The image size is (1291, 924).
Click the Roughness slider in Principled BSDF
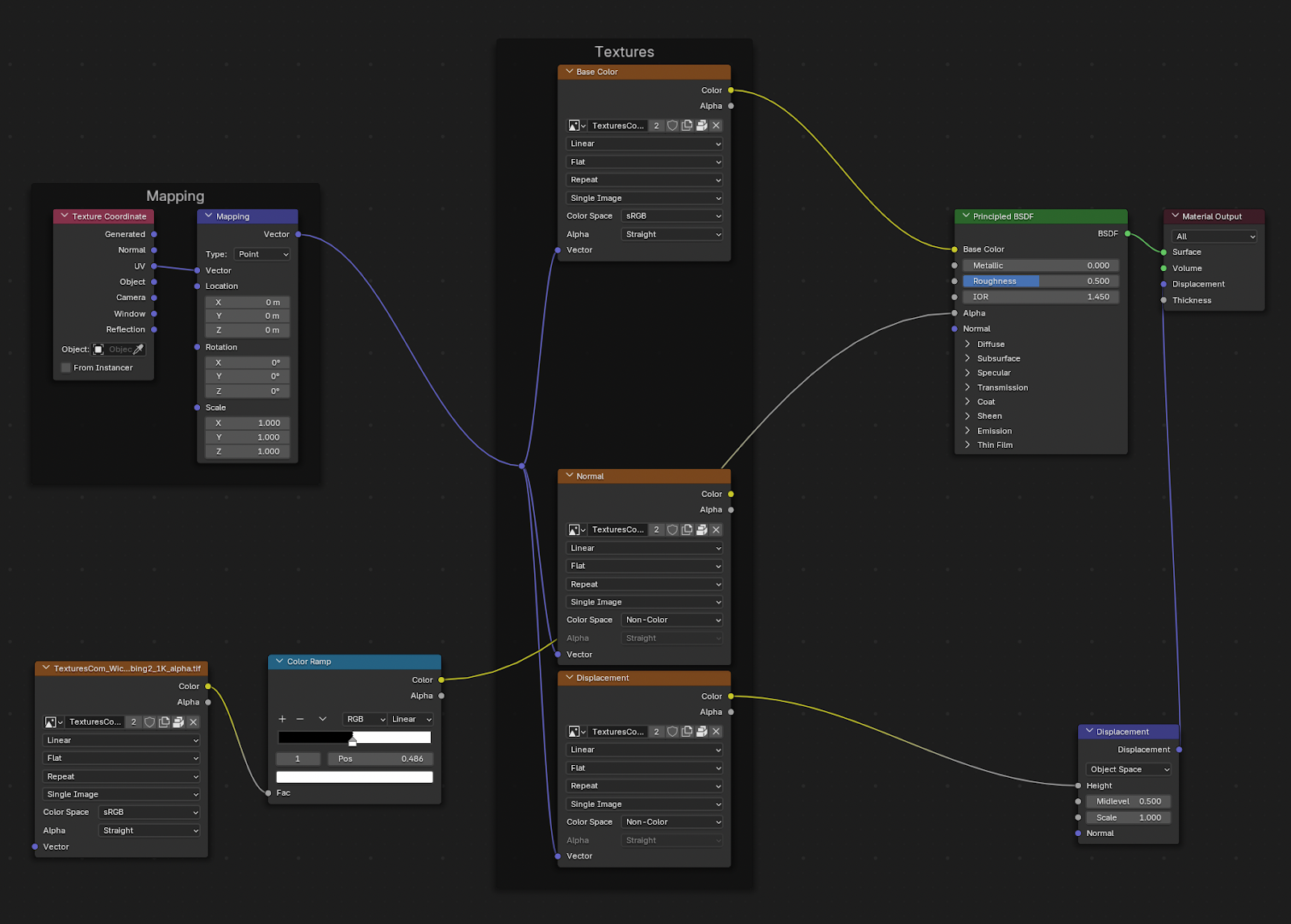(1040, 281)
